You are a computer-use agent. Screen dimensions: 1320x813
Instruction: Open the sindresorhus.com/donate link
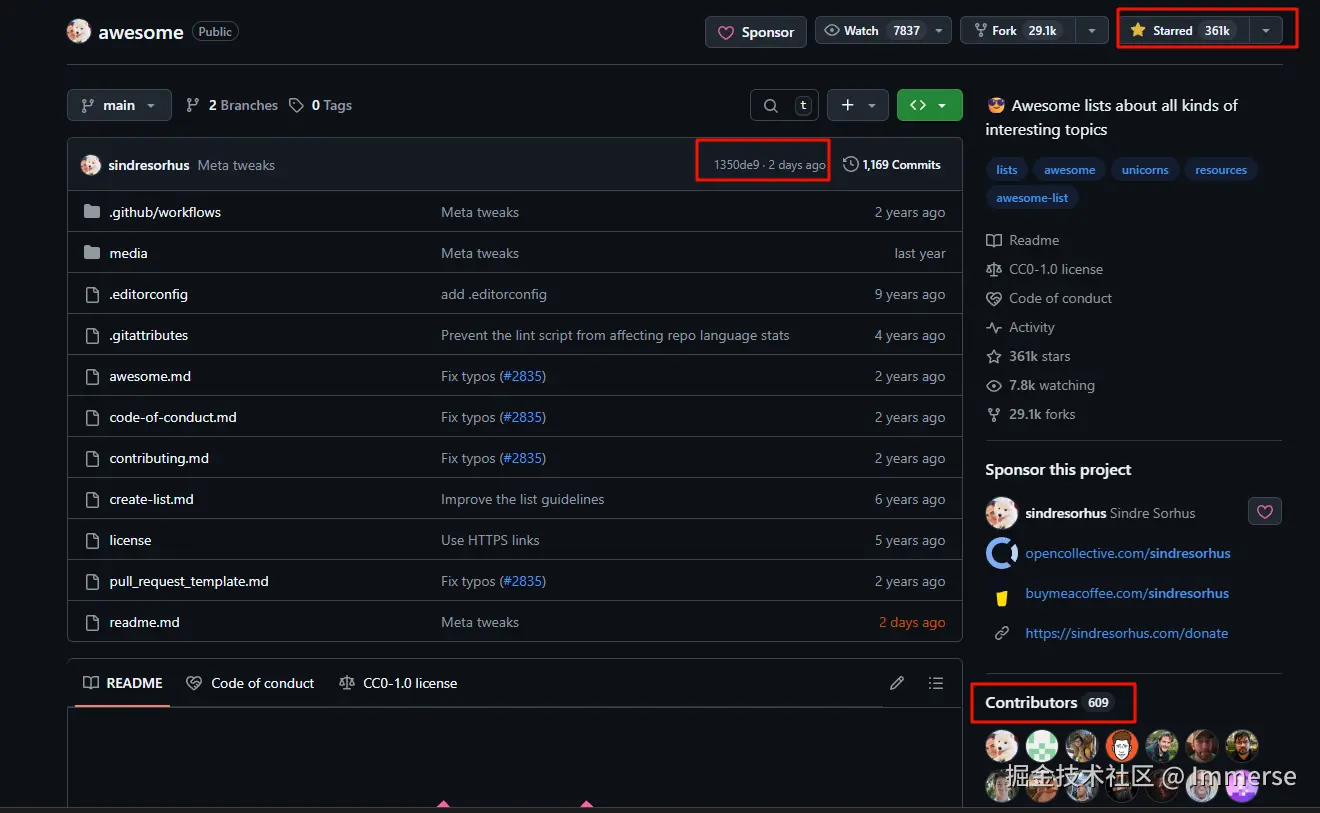coord(1127,633)
